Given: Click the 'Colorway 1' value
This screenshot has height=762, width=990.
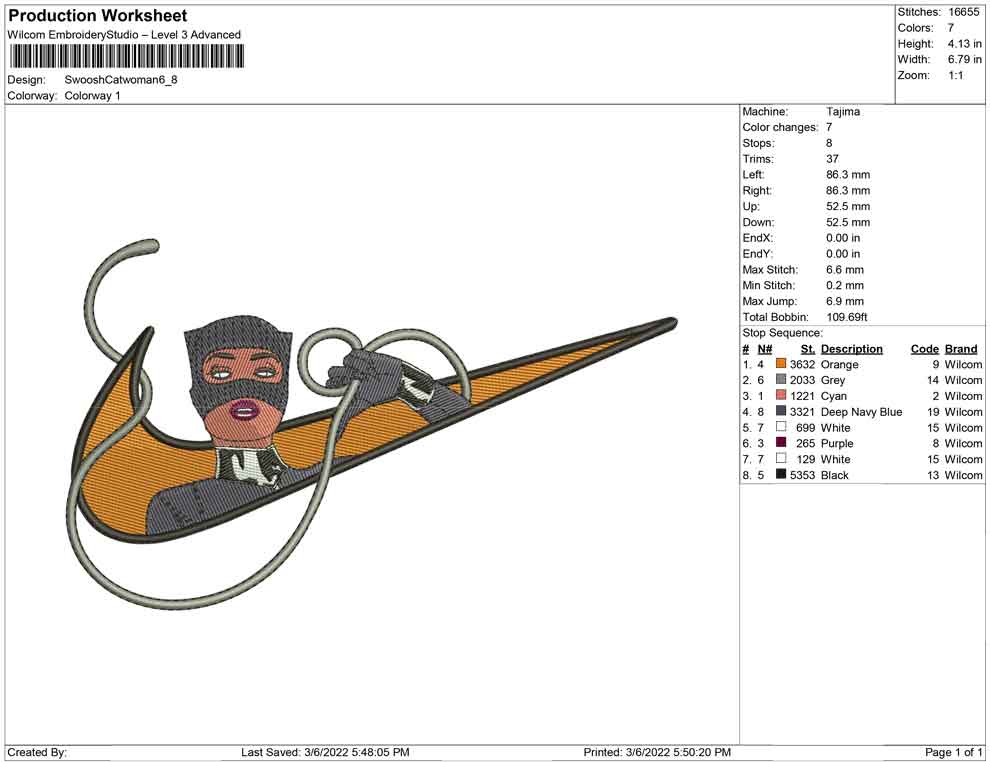Looking at the screenshot, I should 92,96.
